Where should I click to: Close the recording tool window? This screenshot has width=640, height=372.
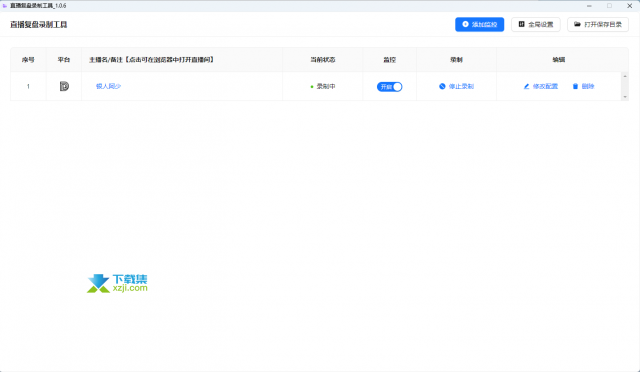(629, 6)
